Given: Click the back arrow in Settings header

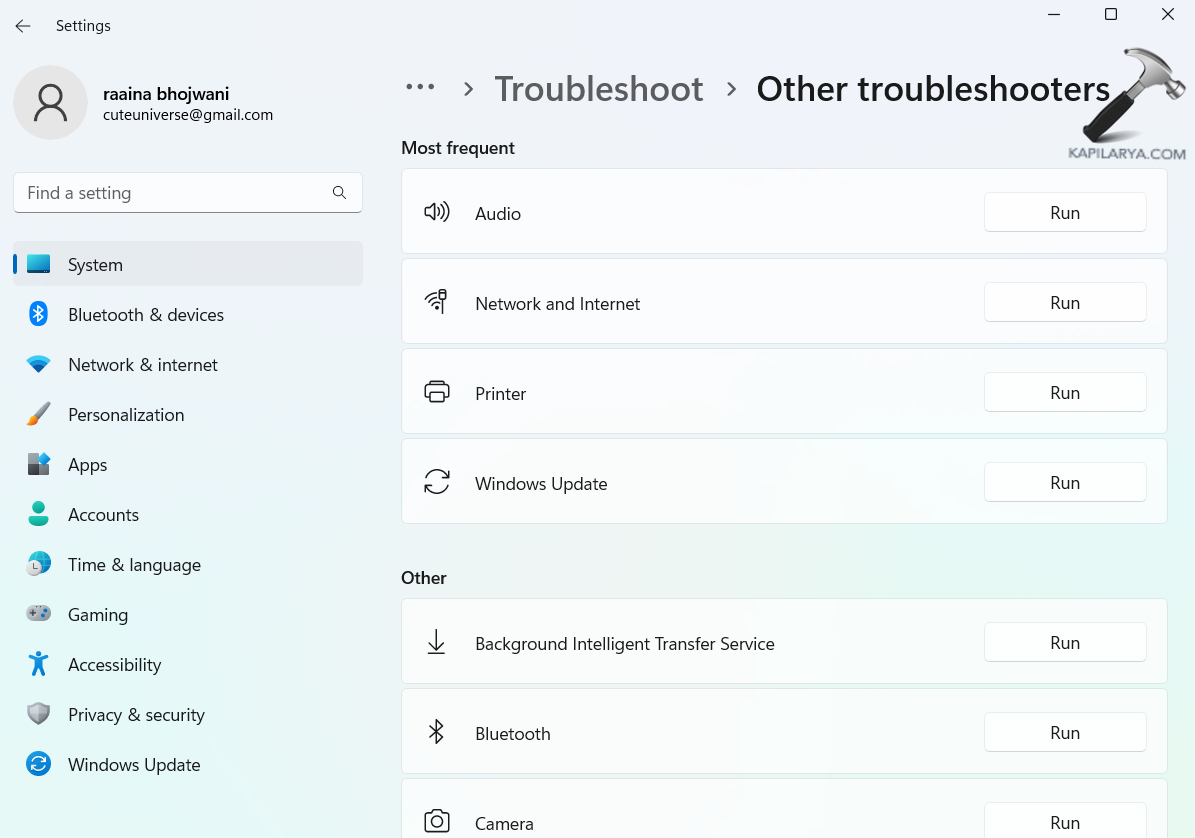Looking at the screenshot, I should [22, 26].
